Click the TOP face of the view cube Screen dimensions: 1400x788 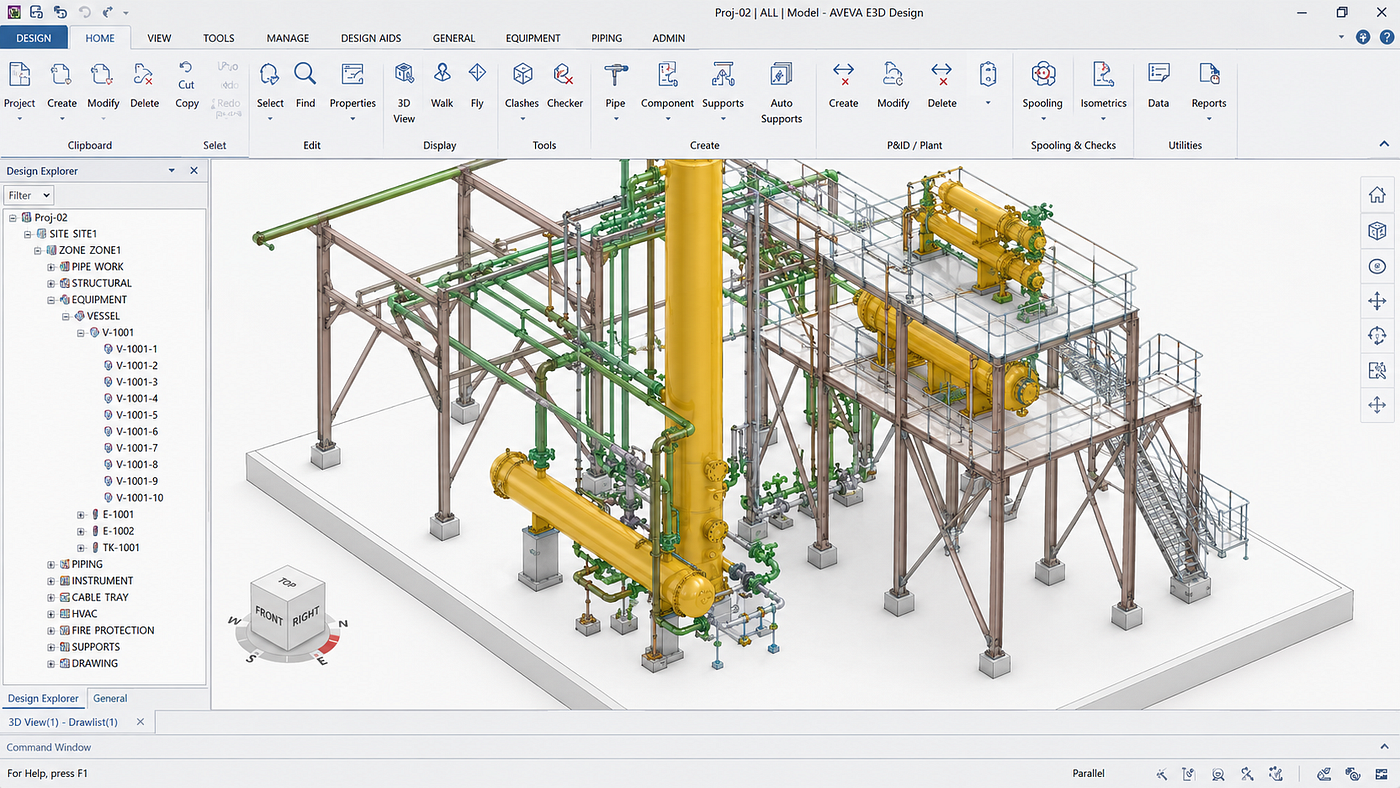pyautogui.click(x=287, y=585)
